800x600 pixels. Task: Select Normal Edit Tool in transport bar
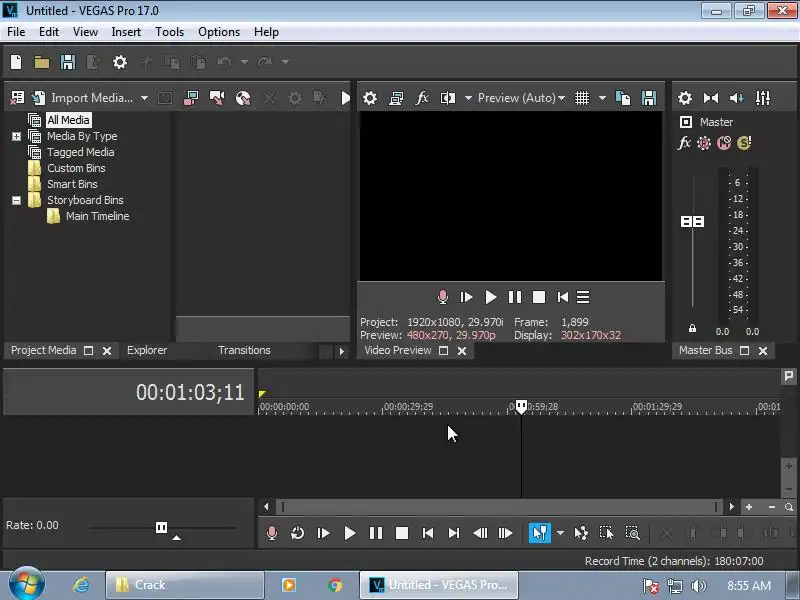tap(539, 533)
